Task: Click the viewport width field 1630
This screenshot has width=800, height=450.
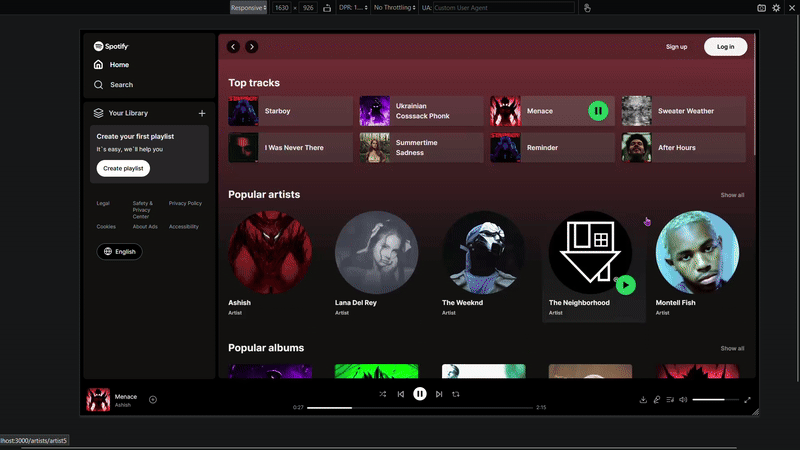Action: [x=282, y=8]
